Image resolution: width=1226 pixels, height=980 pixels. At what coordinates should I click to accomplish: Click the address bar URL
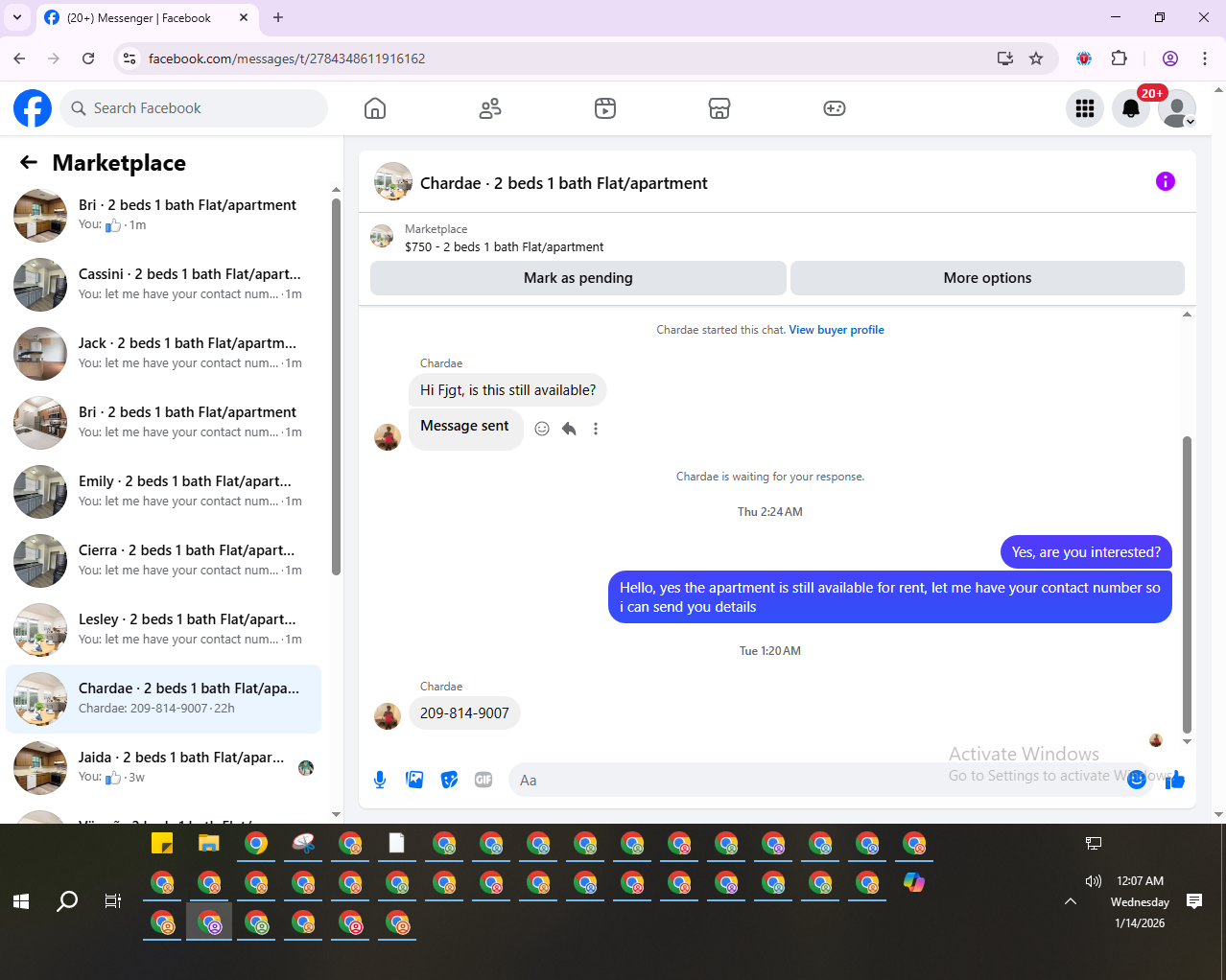pos(287,58)
